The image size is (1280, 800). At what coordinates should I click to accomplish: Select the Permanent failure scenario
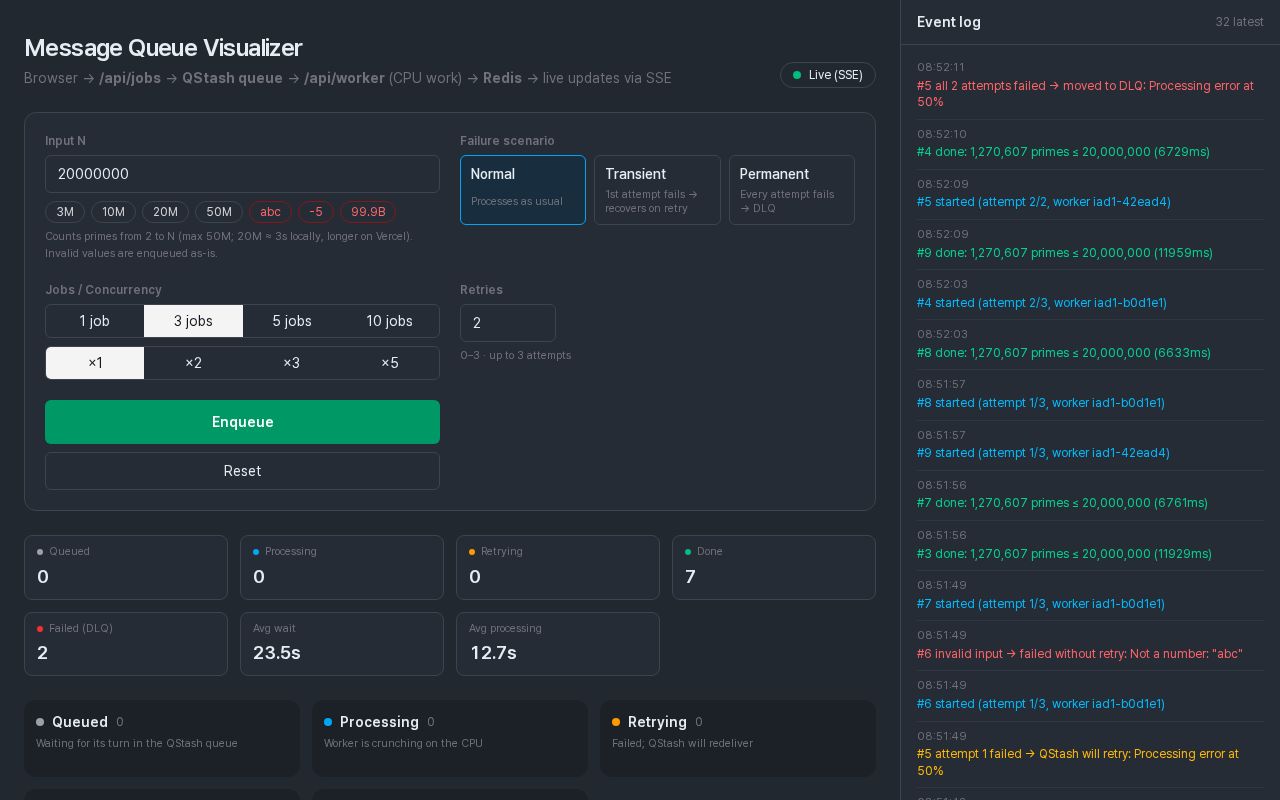tap(792, 190)
